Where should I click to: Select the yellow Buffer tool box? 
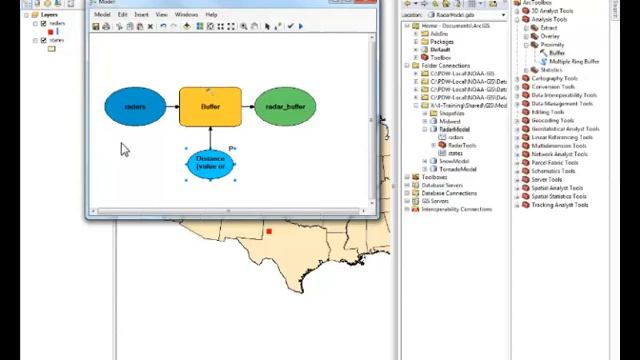[210, 107]
